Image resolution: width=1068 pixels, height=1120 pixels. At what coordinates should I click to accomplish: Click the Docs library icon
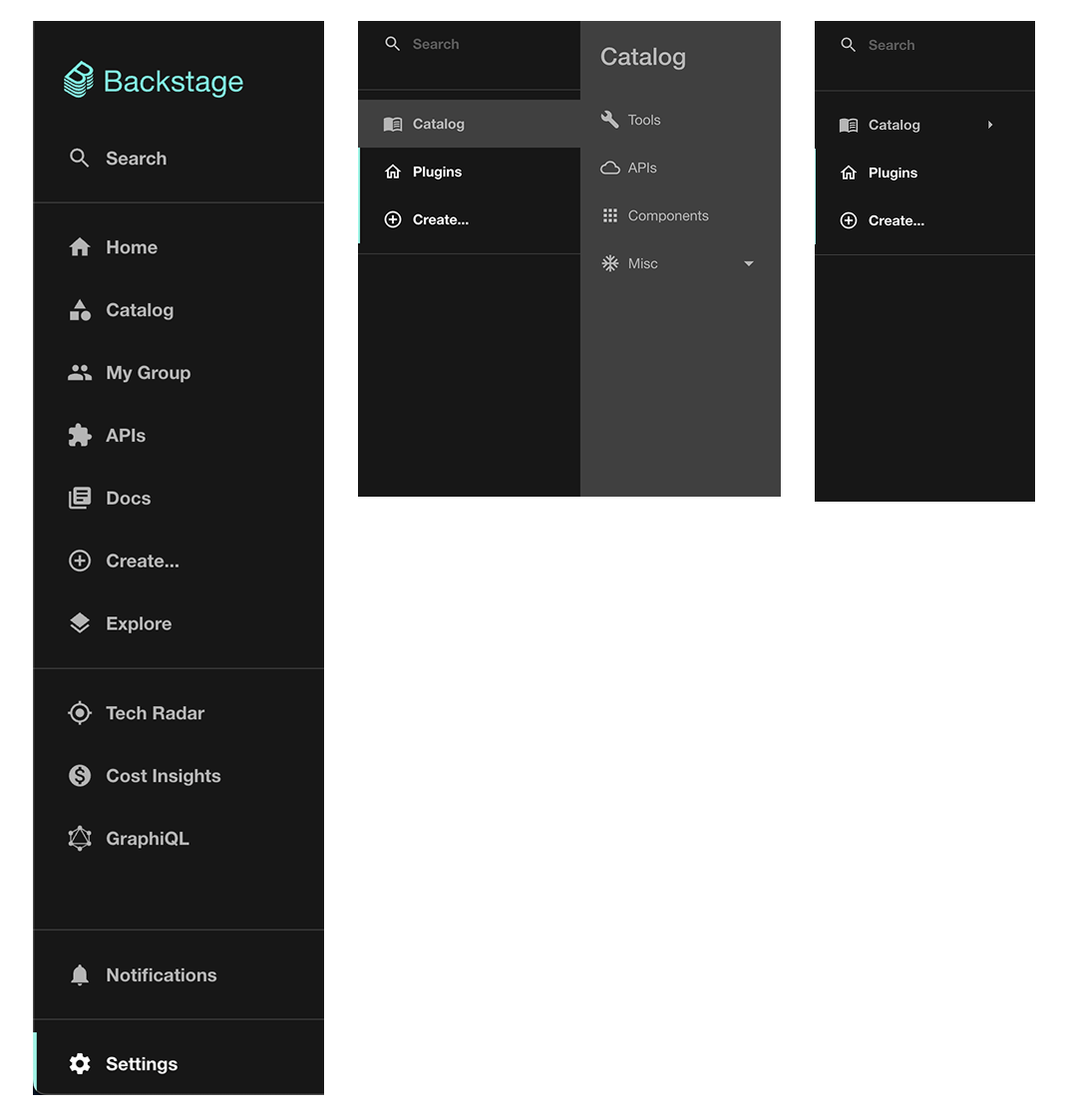(80, 498)
